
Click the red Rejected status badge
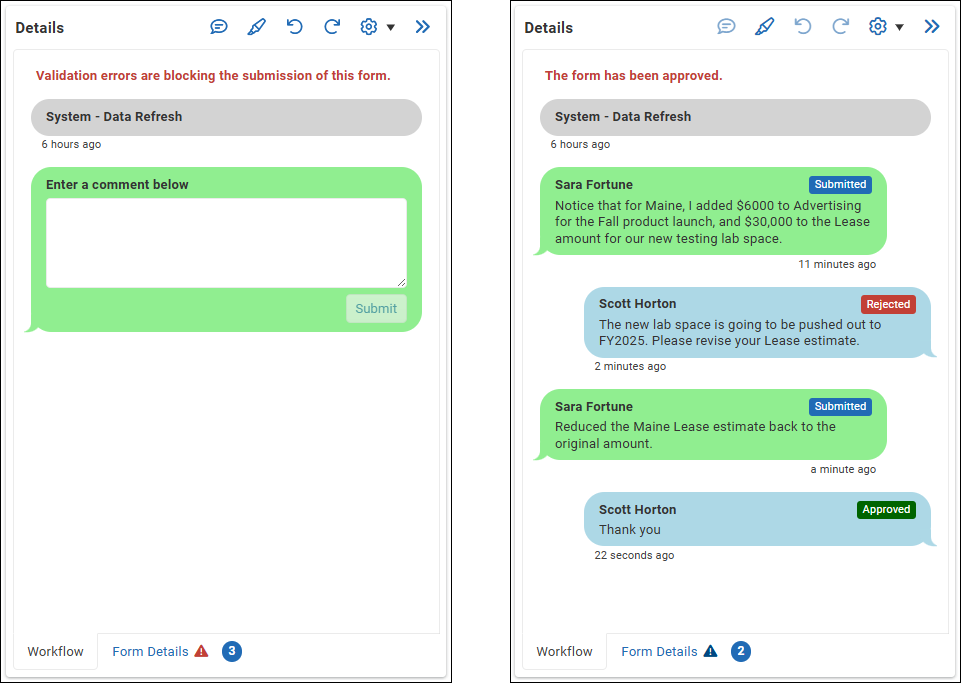pyautogui.click(x=888, y=304)
